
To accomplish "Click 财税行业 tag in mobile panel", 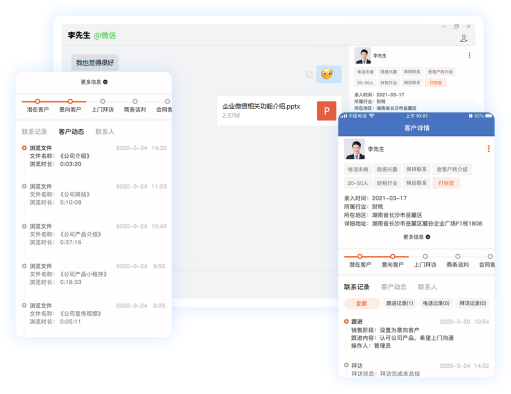I will [387, 183].
